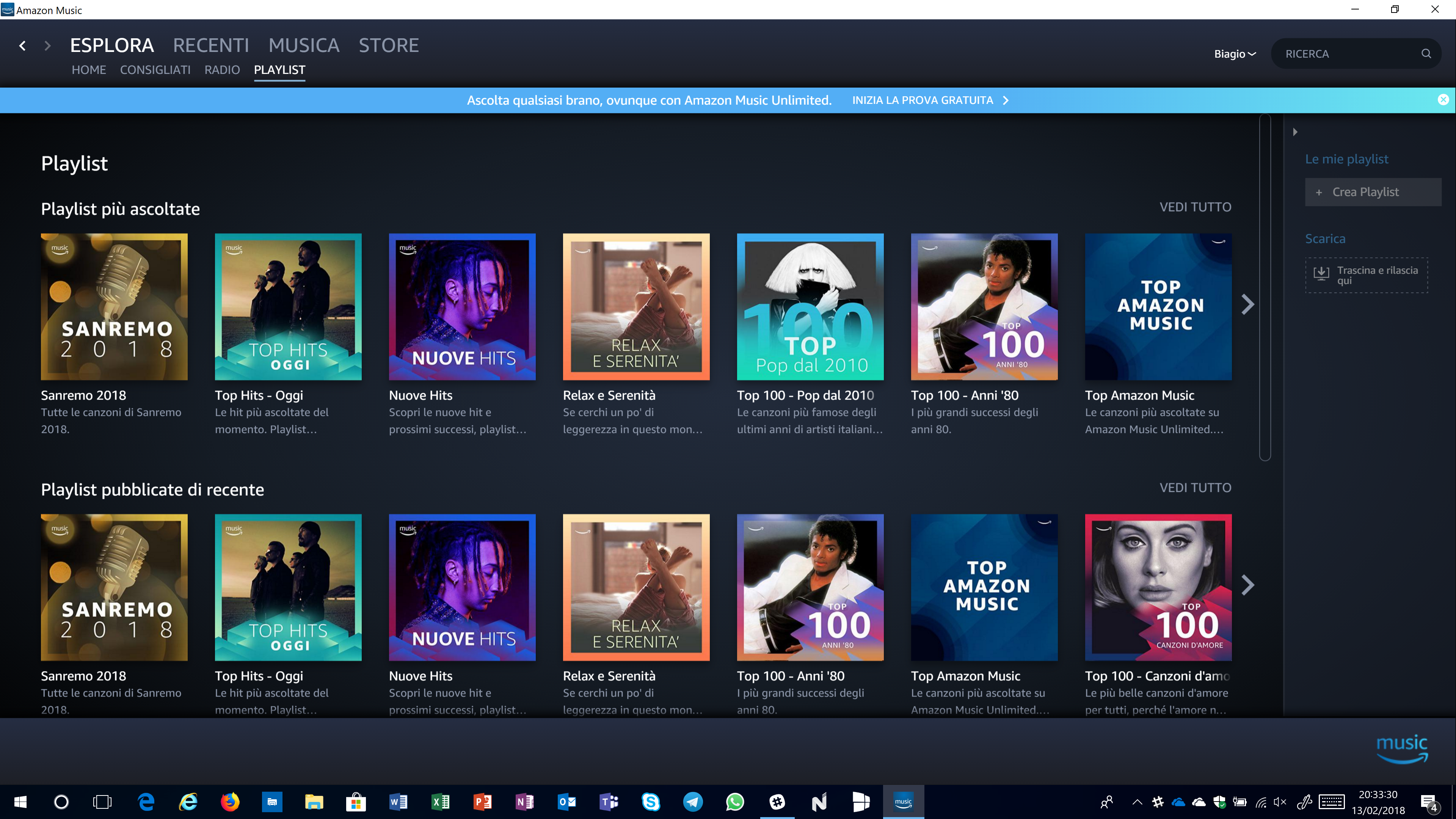Launch Firefox from taskbar
The image size is (1456, 819).
[x=230, y=802]
